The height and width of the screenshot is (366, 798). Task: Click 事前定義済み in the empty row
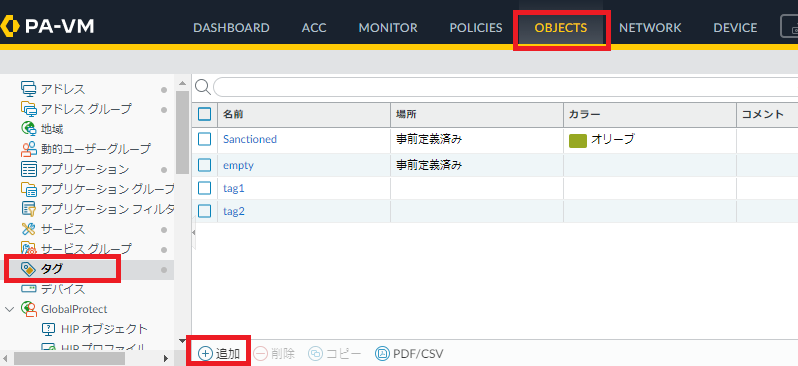coord(429,165)
